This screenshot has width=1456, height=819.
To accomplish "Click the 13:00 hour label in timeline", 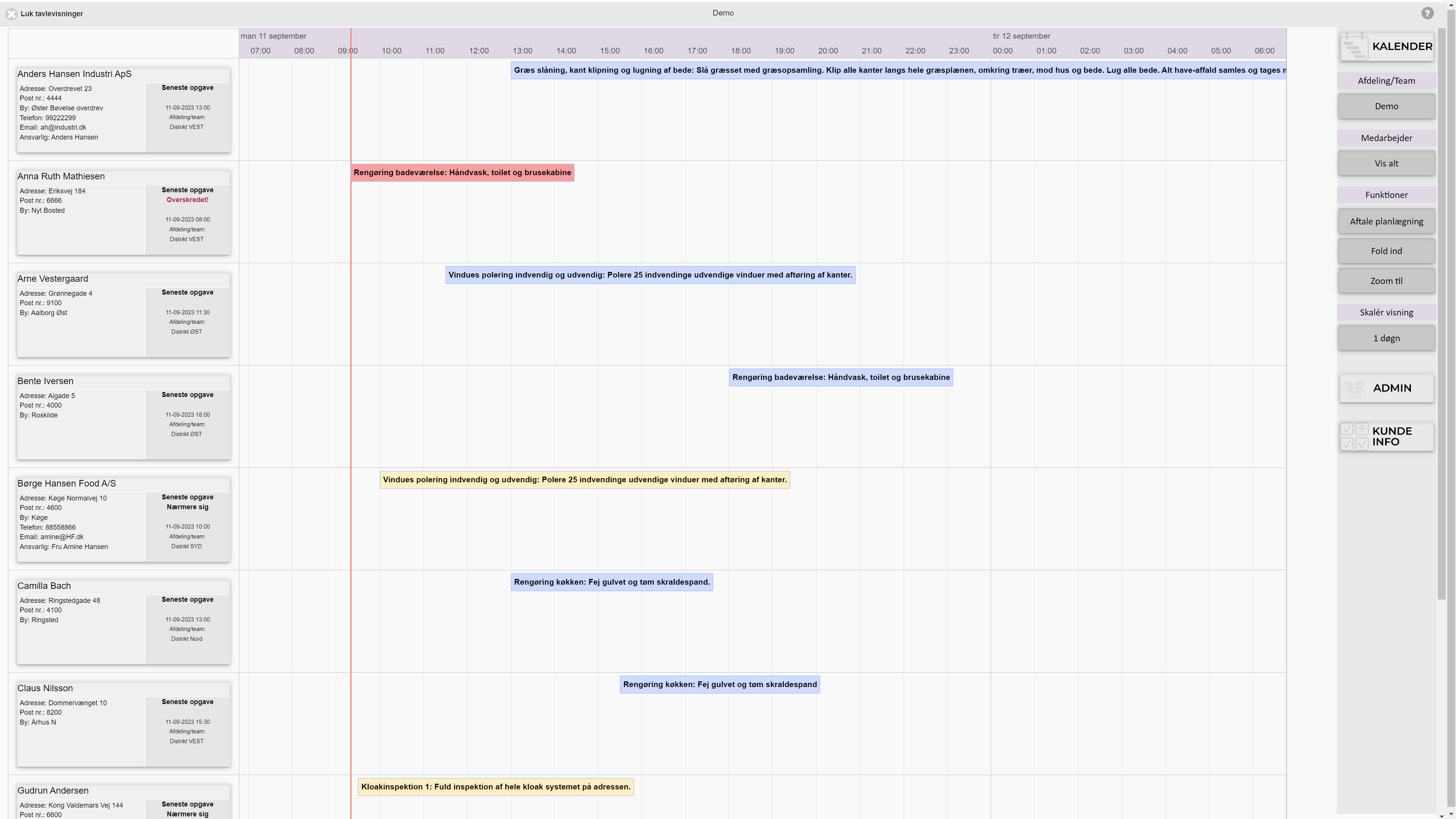I will (522, 50).
